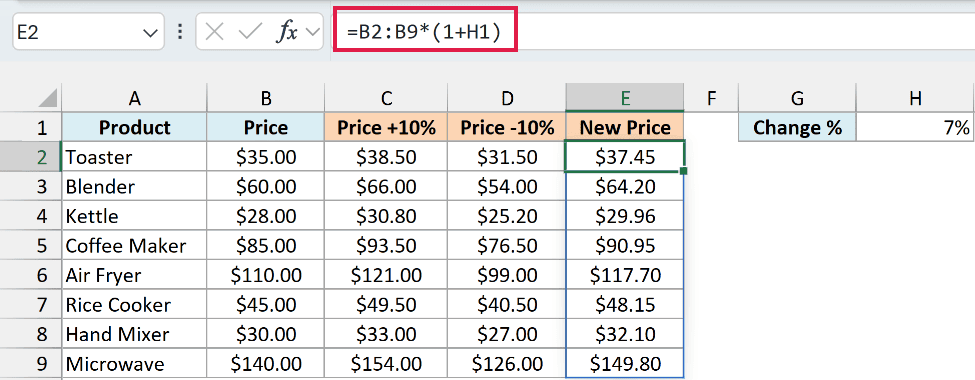Click the Toaster cell
Viewport: 975px width, 380px height.
pos(134,157)
